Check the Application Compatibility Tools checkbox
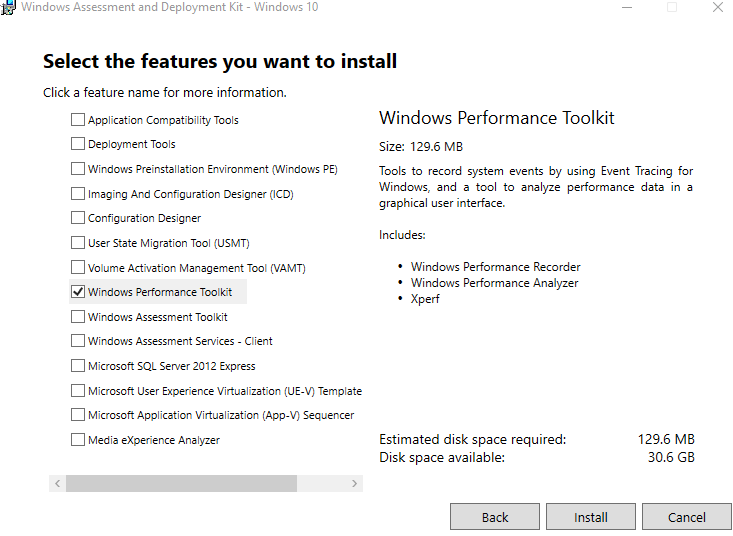 (78, 120)
